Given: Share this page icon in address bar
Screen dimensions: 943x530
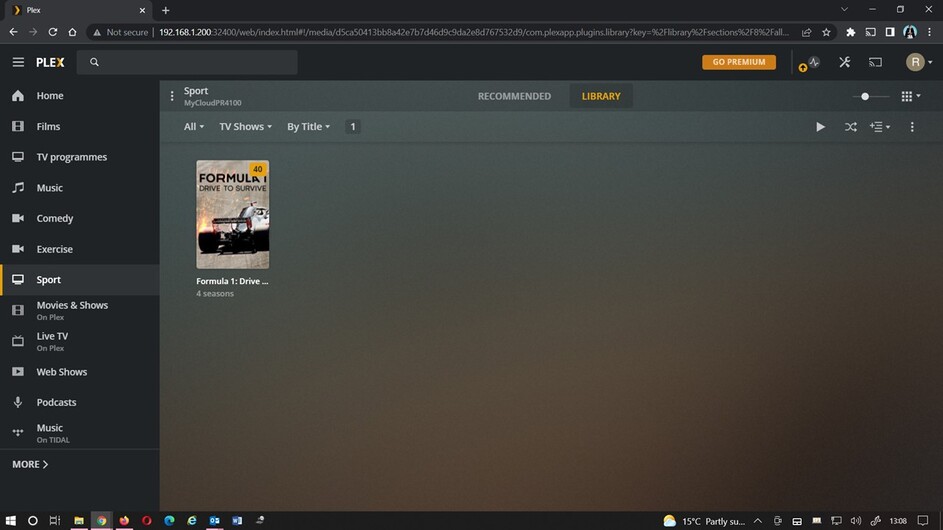Looking at the screenshot, I should [806, 32].
